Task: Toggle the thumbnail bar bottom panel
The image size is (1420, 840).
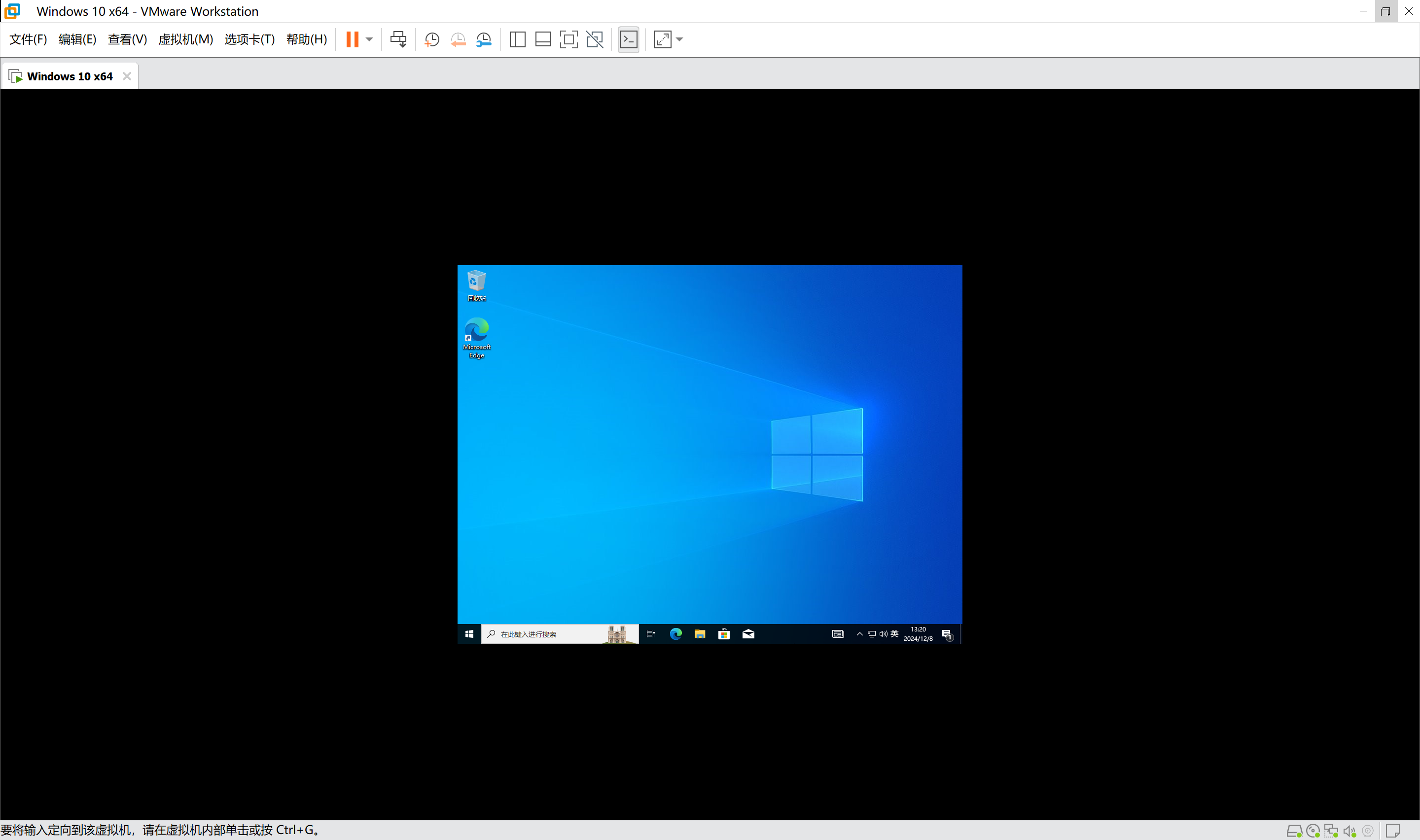Action: (543, 39)
